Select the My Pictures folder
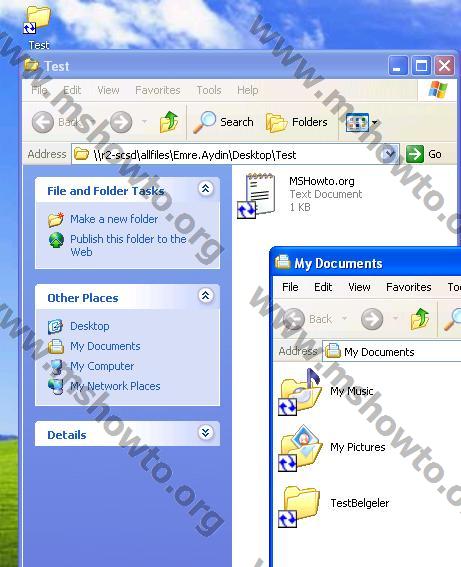The width and height of the screenshot is (461, 567). 332,448
